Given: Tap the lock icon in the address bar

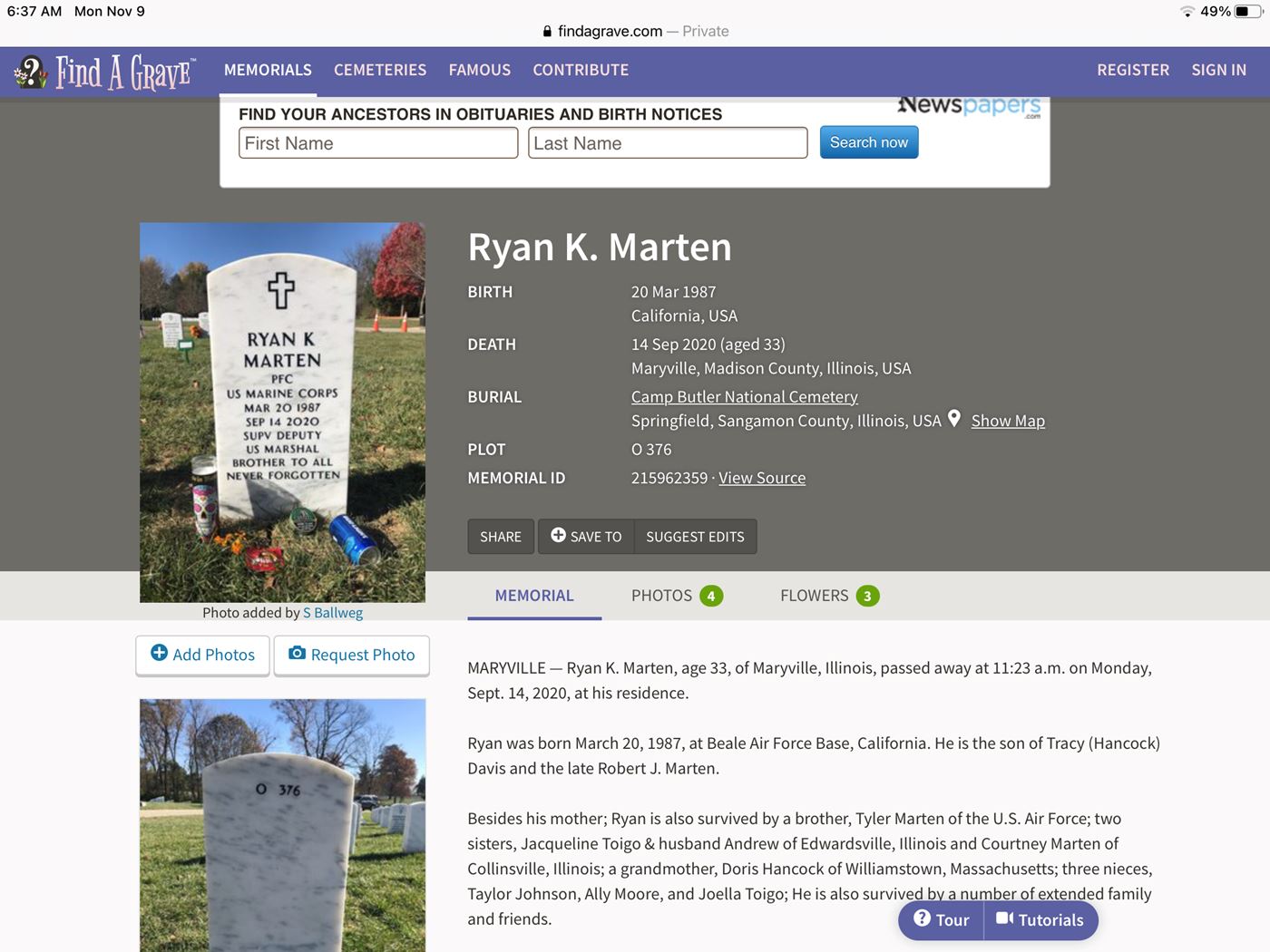Looking at the screenshot, I should (x=547, y=31).
